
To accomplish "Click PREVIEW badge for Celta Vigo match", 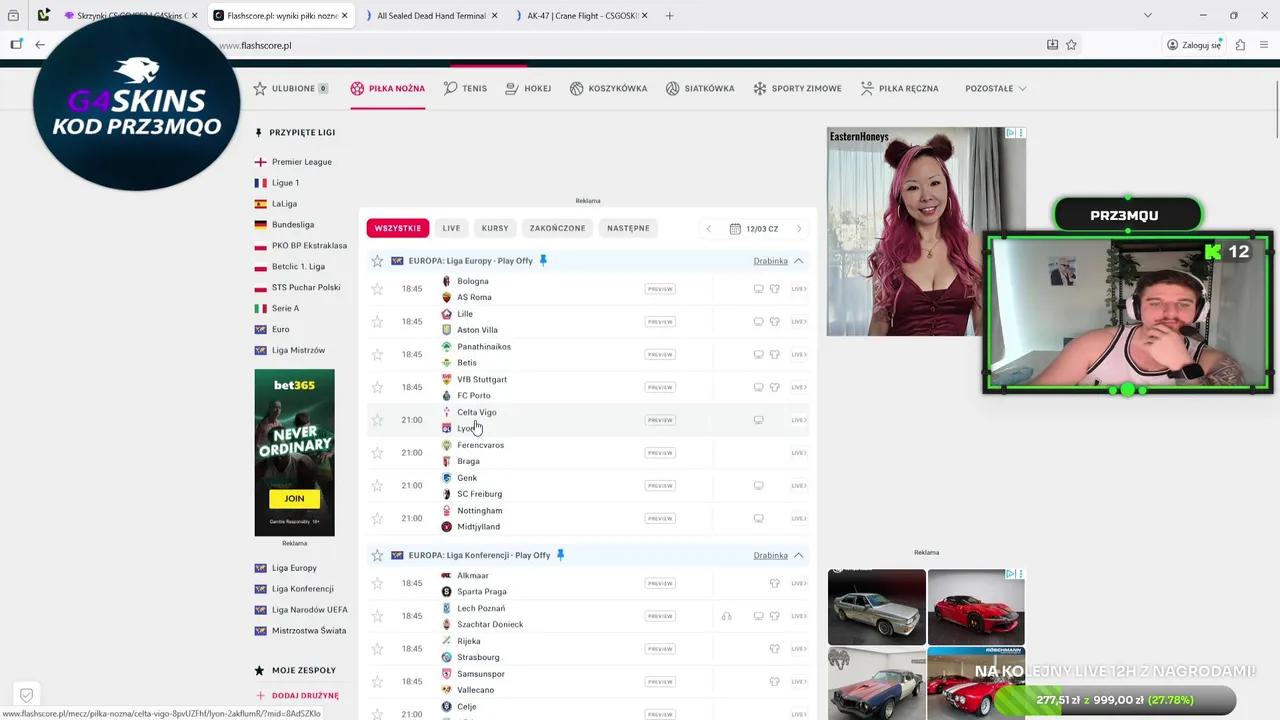I will point(659,420).
